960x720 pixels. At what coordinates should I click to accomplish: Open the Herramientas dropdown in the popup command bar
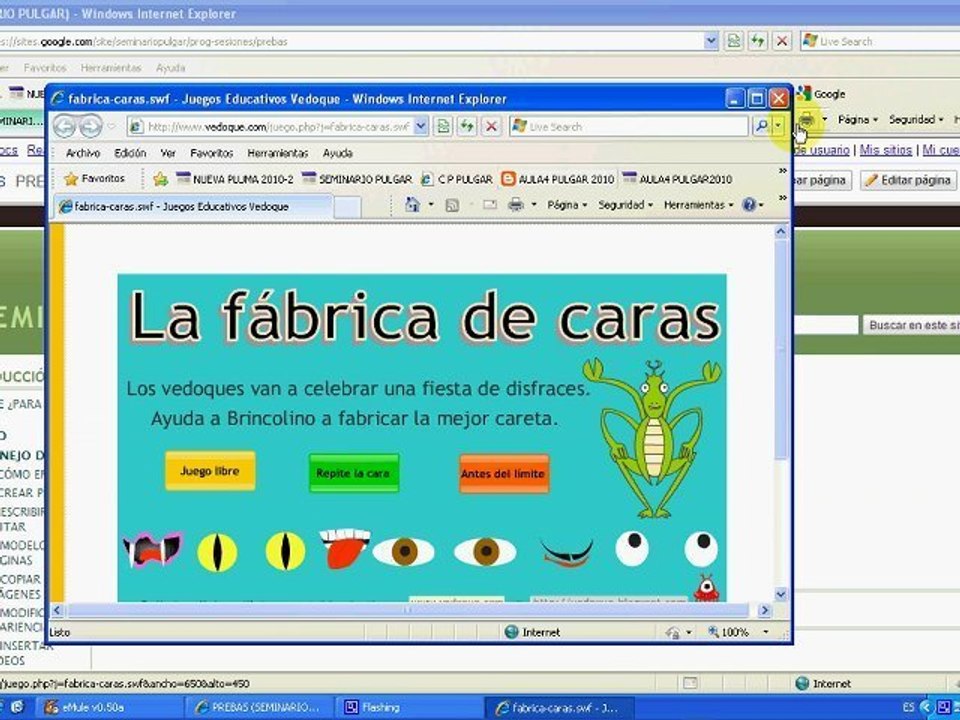pos(698,205)
